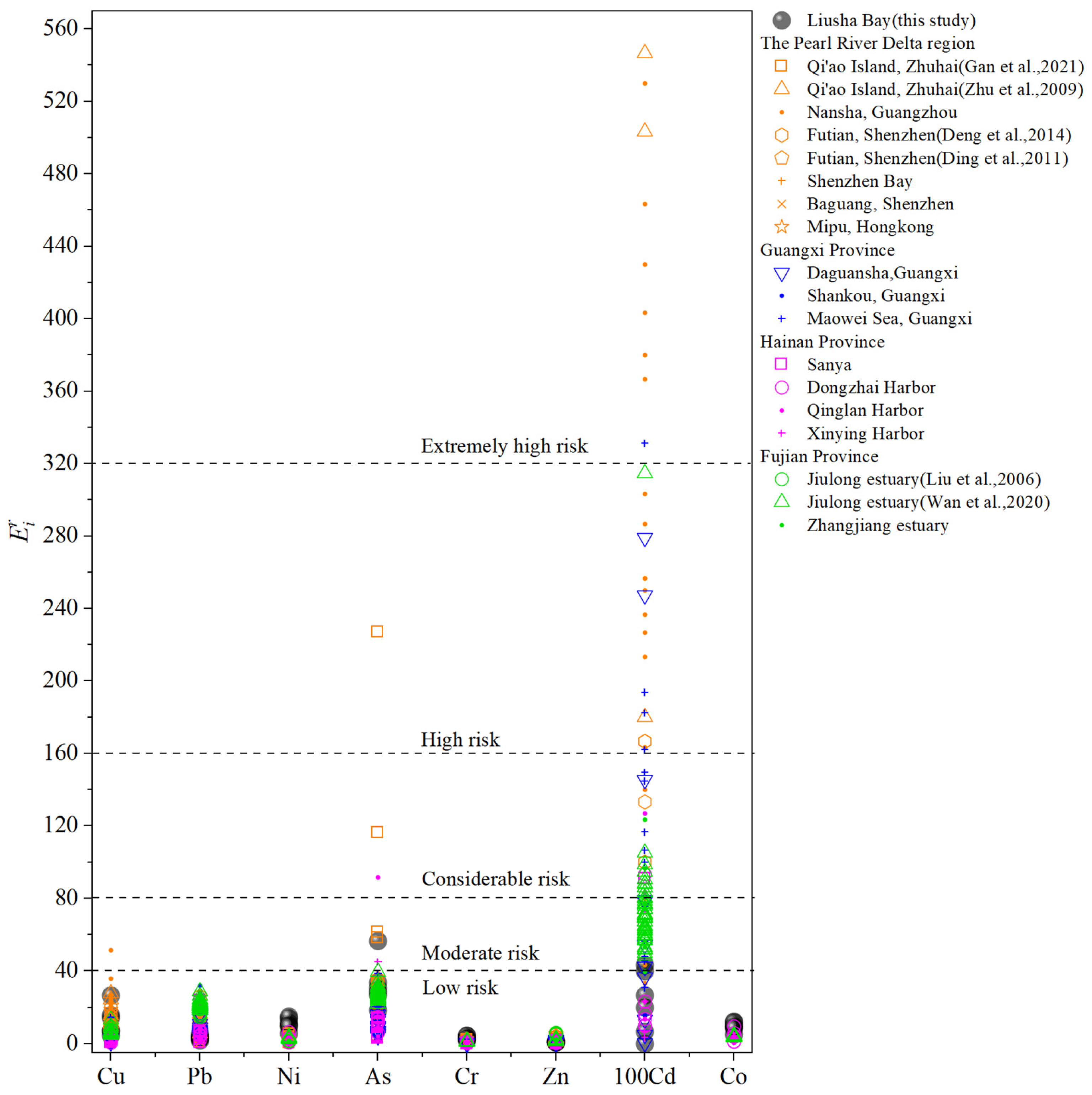Click 'The Pearl River Delta region' legend heading
Screen dimensions: 1092x1095
tap(867, 44)
